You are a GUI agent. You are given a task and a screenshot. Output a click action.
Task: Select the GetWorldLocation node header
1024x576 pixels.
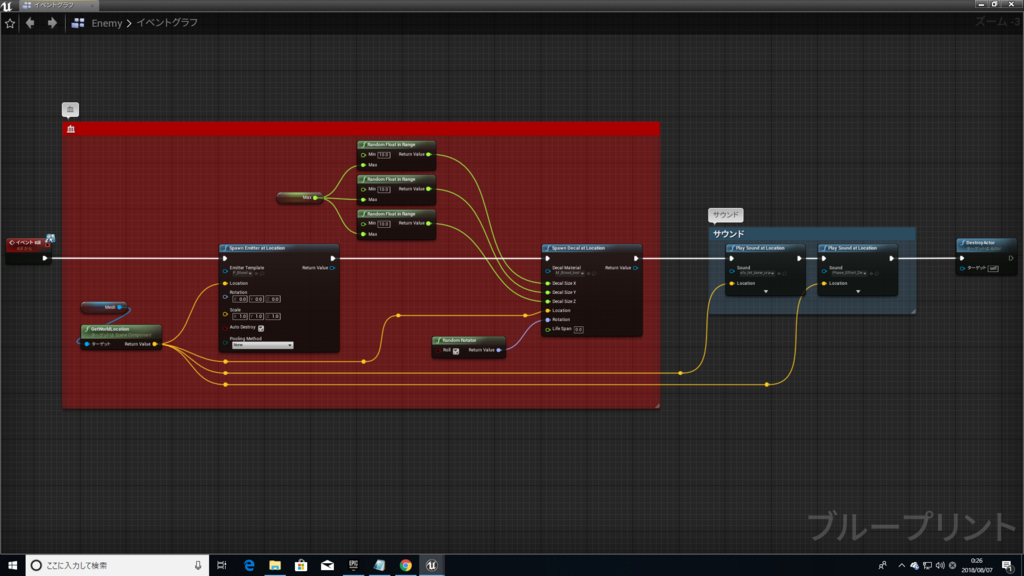(x=121, y=331)
